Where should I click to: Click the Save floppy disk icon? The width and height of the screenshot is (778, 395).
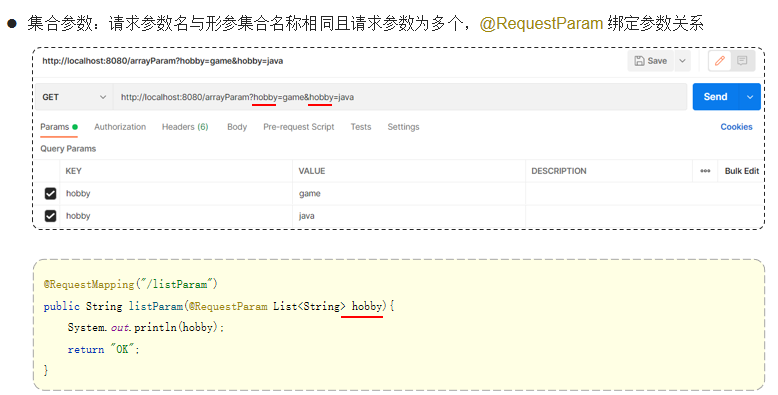click(640, 61)
